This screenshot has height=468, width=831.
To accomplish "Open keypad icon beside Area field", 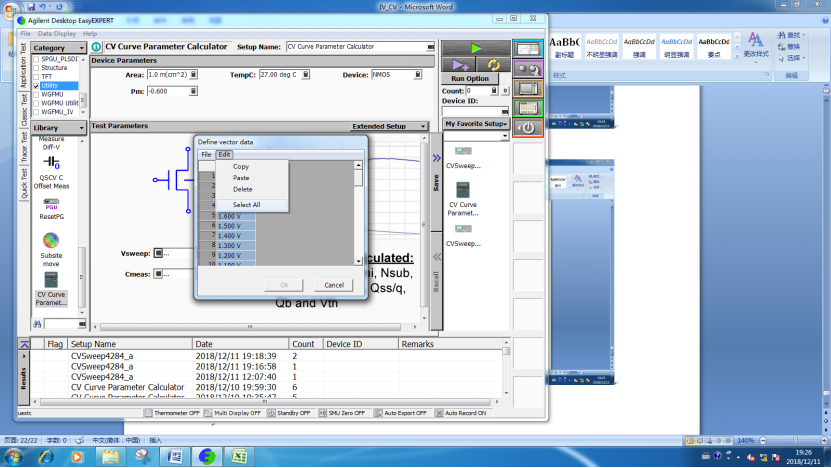I will pyautogui.click(x=193, y=75).
